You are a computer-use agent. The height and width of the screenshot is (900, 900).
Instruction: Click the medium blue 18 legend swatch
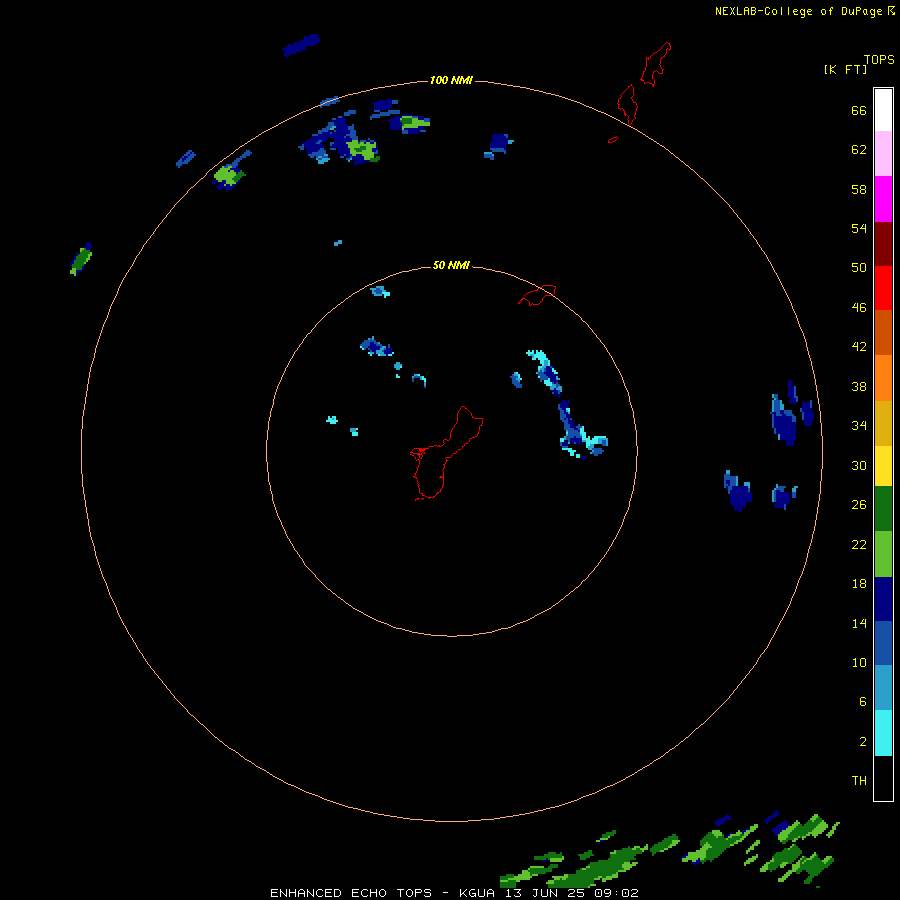click(883, 643)
